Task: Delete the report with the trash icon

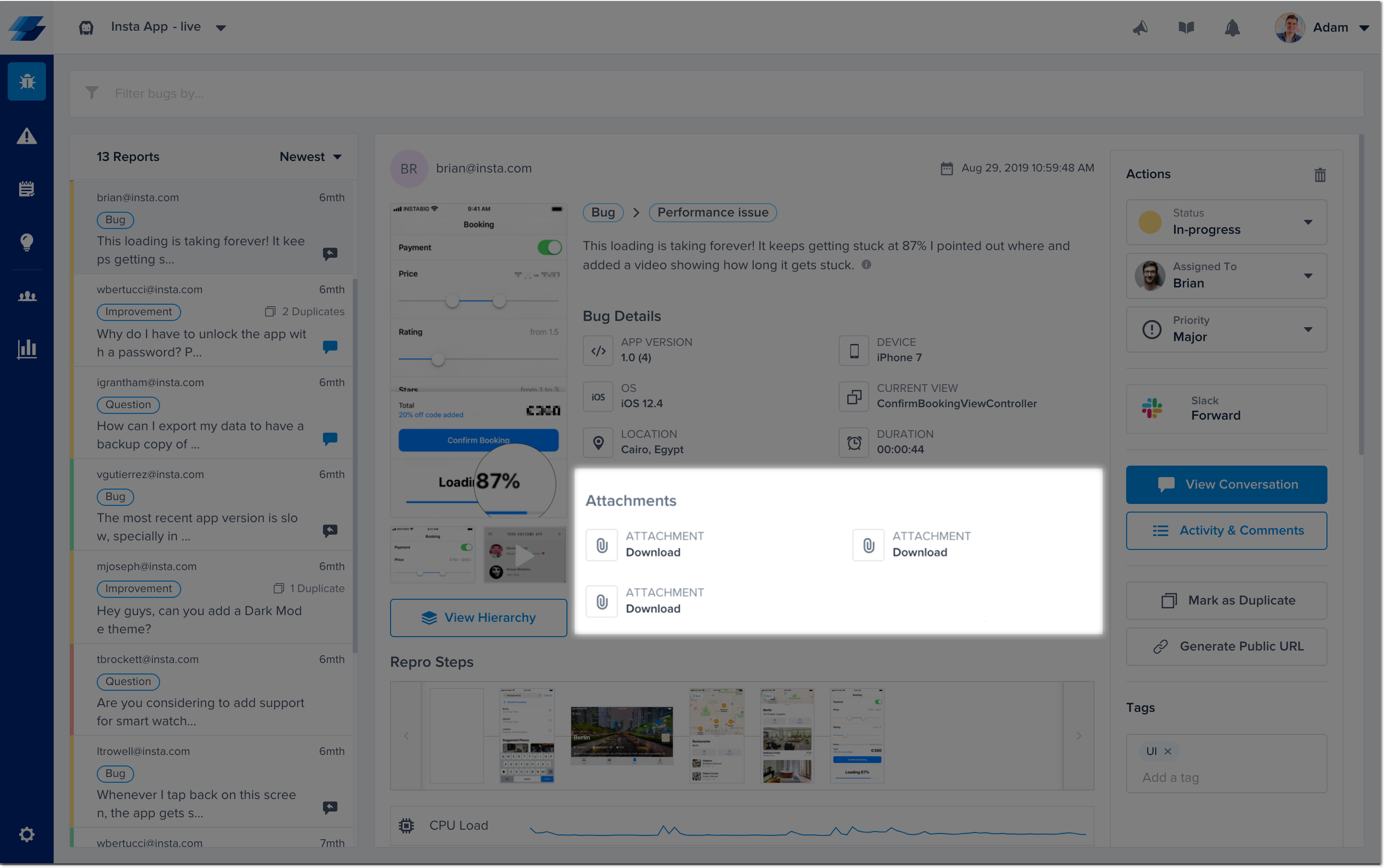Action: [1320, 174]
